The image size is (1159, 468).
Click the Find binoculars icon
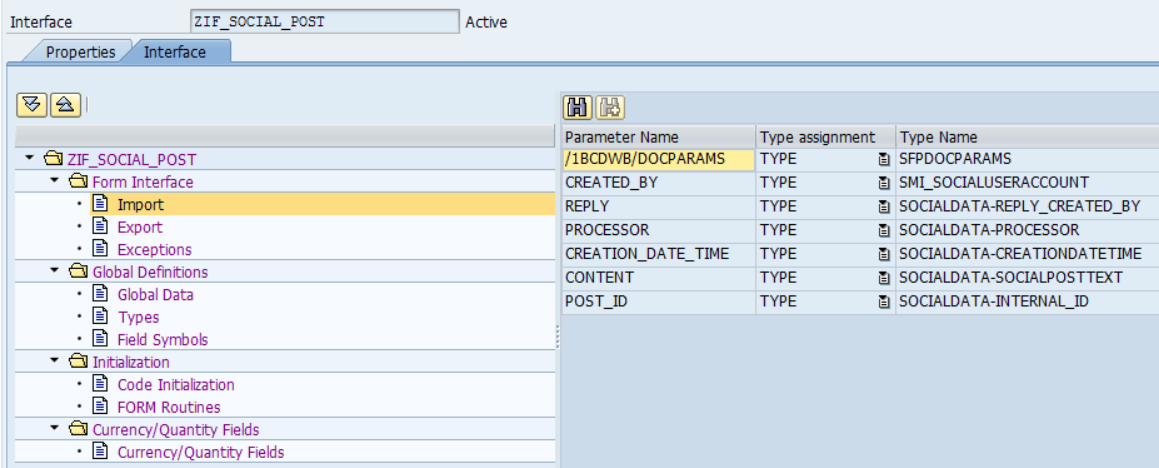[x=577, y=108]
